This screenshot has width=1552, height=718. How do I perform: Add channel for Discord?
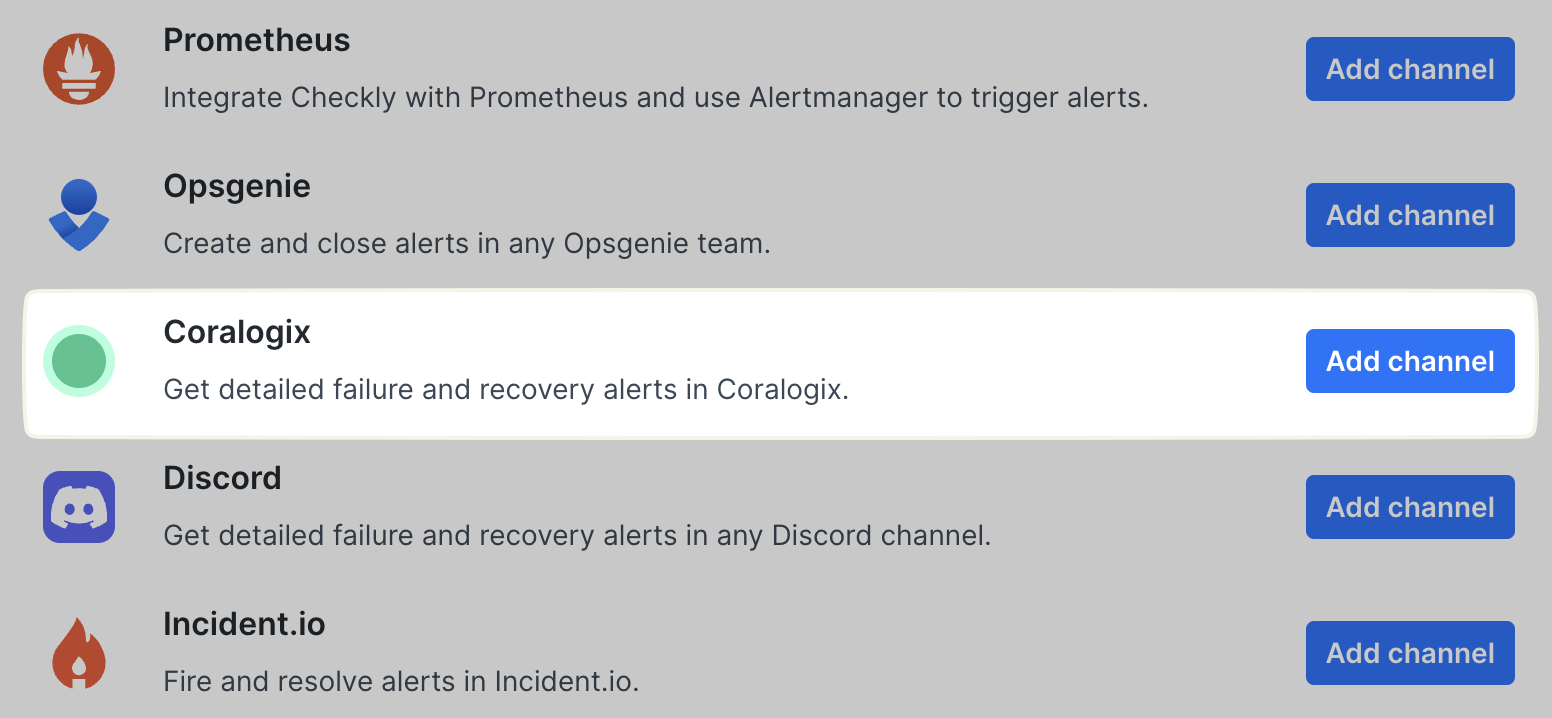tap(1409, 506)
